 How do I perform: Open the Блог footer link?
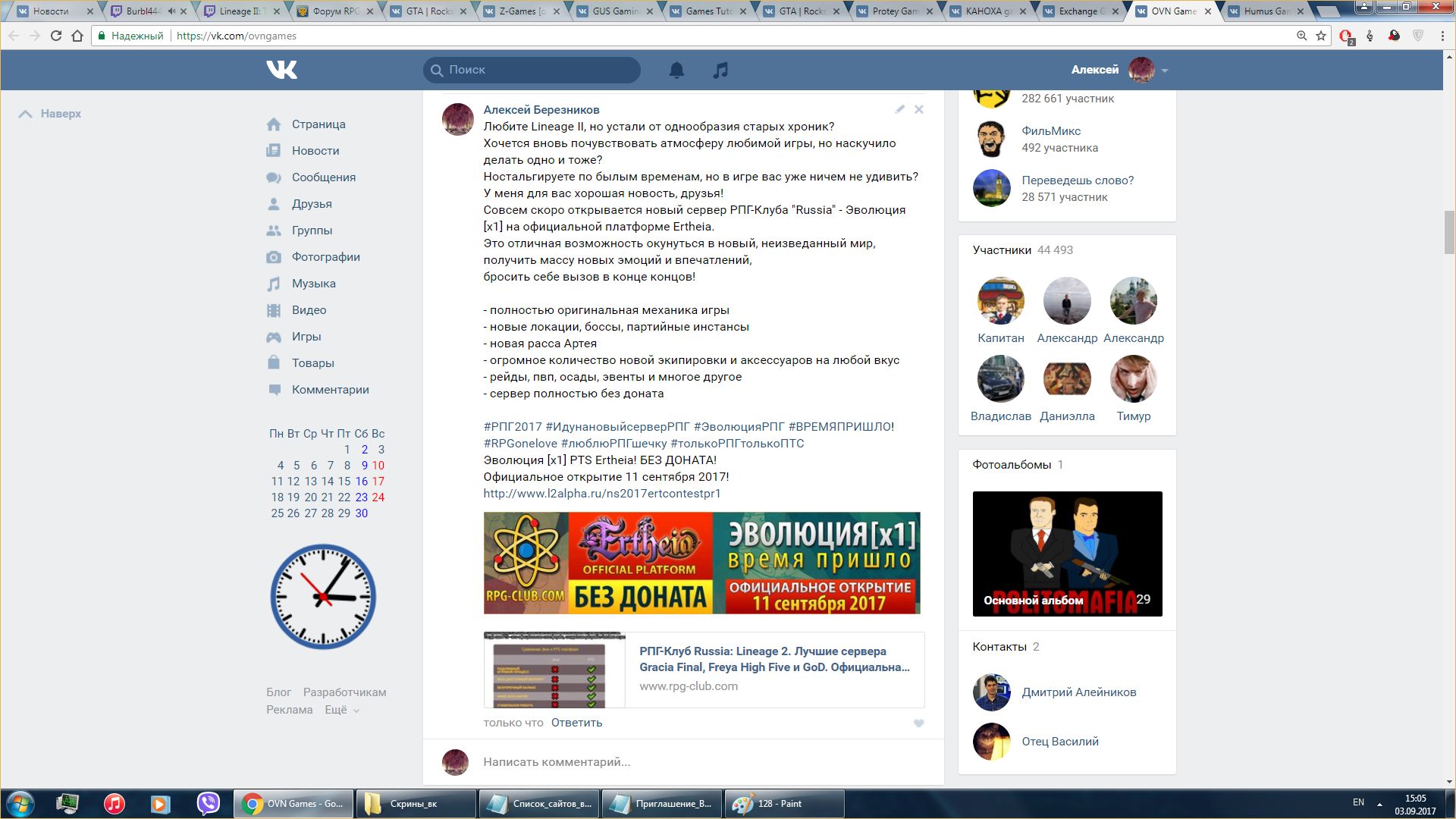pos(278,692)
